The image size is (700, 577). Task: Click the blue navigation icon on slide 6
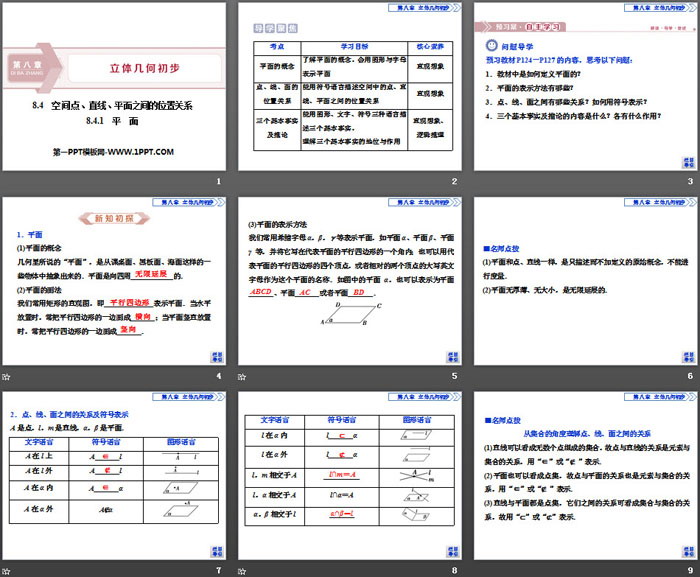688,357
